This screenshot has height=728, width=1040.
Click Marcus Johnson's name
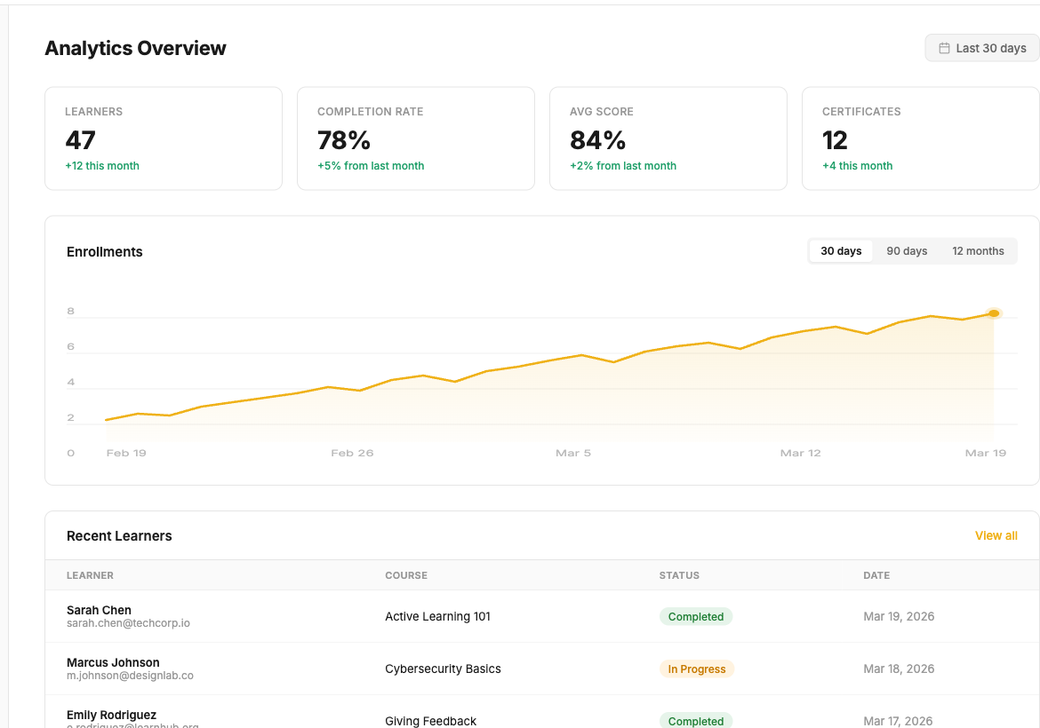pos(113,662)
